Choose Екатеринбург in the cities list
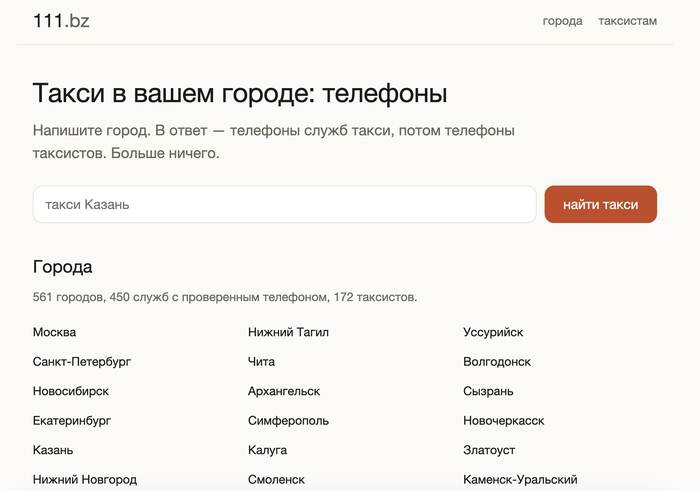 point(72,420)
